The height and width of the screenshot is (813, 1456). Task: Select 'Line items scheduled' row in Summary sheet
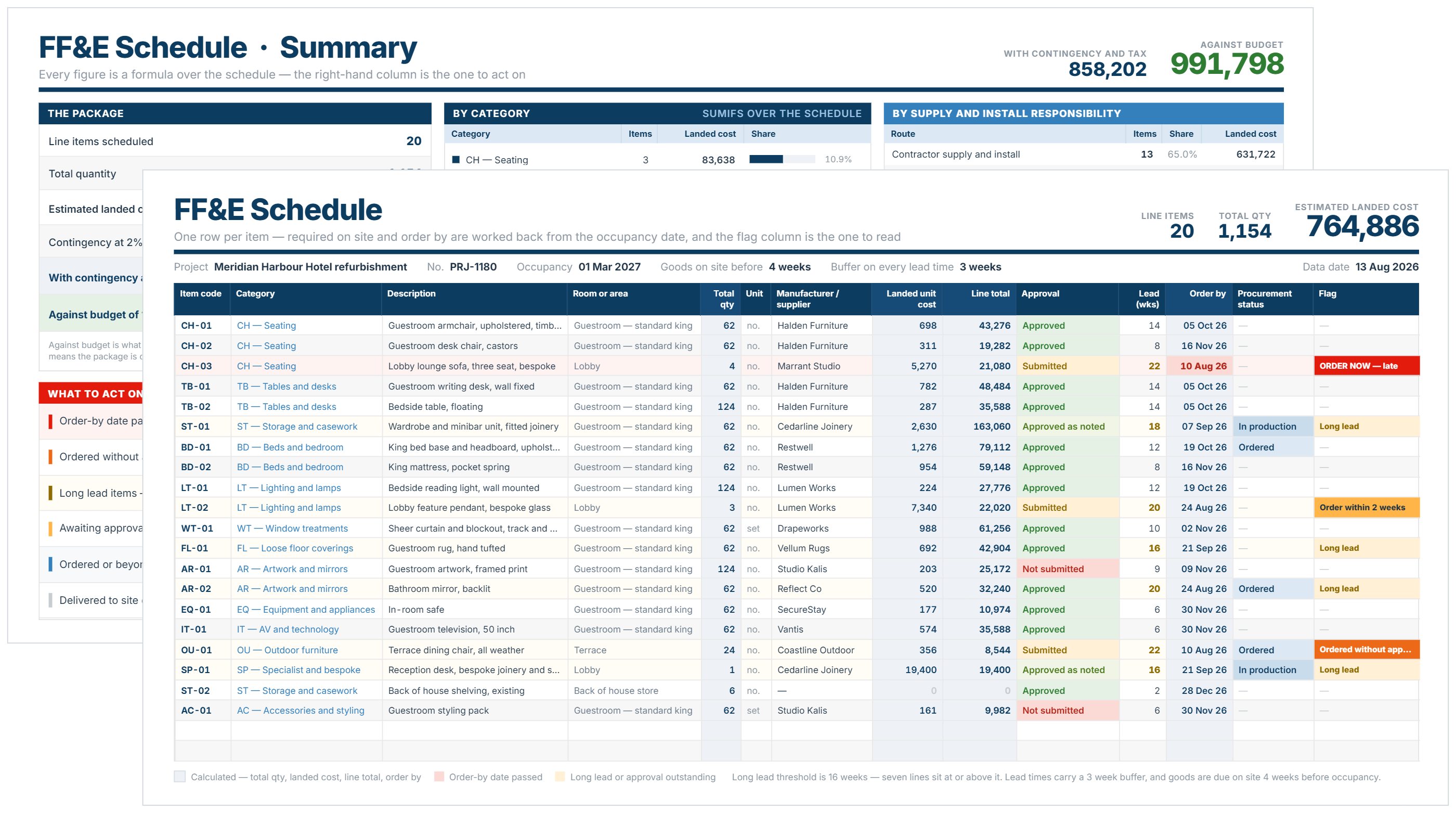click(235, 141)
